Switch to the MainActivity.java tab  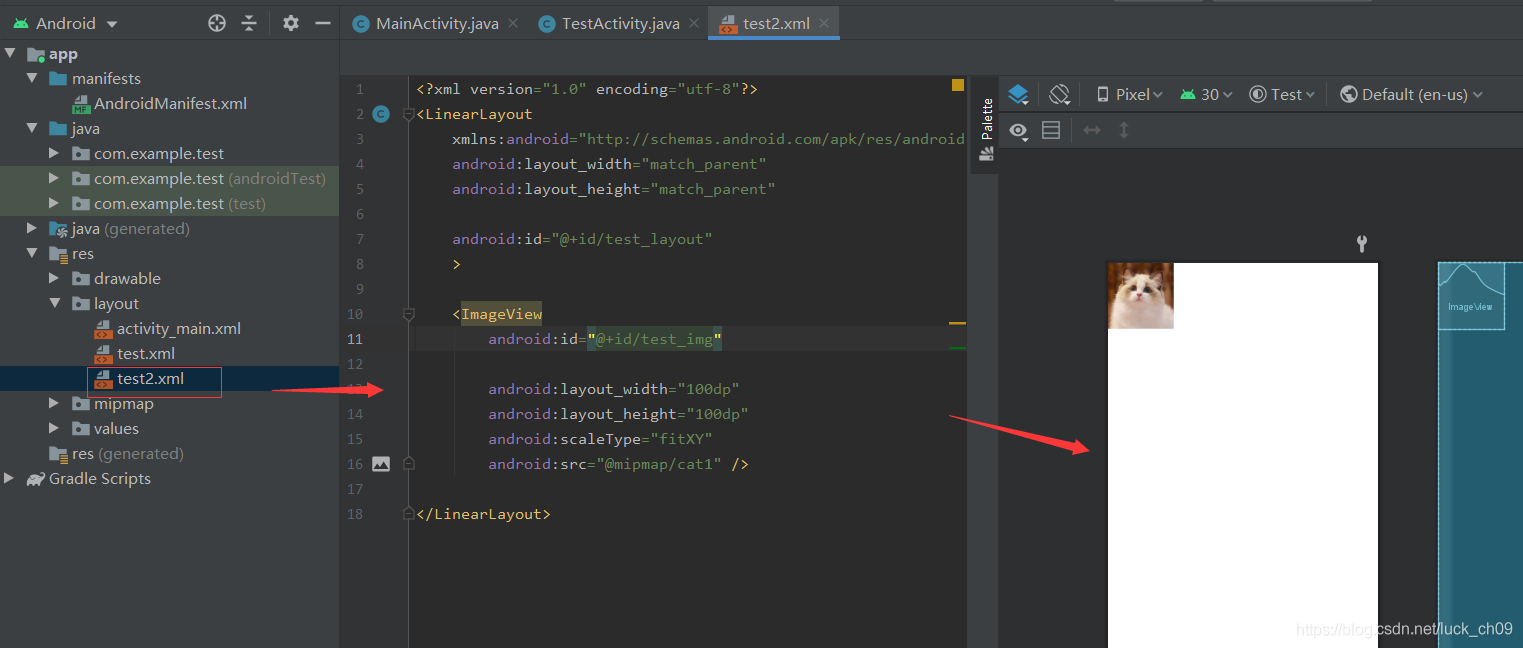coord(437,24)
